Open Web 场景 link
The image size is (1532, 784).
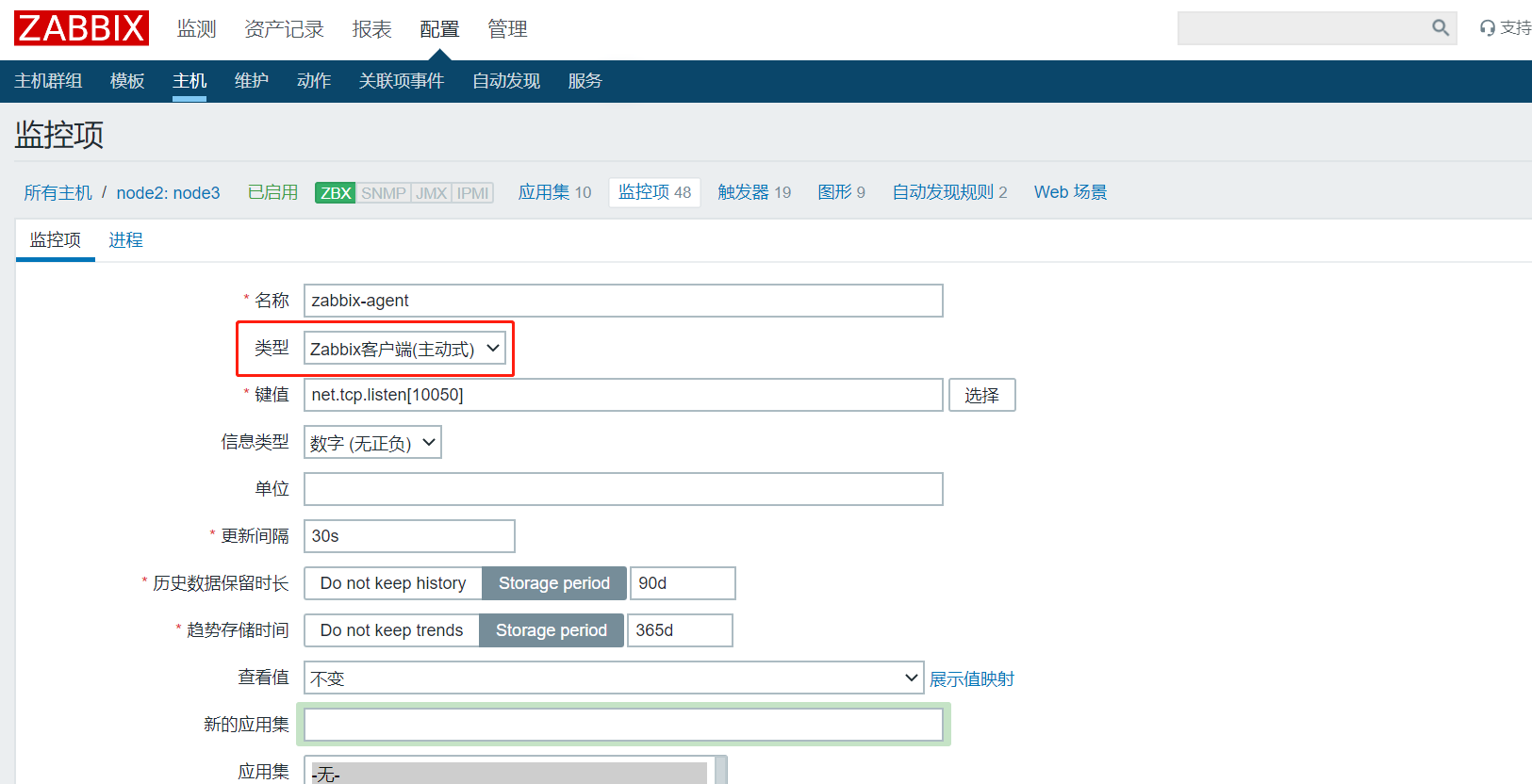[x=1070, y=192]
